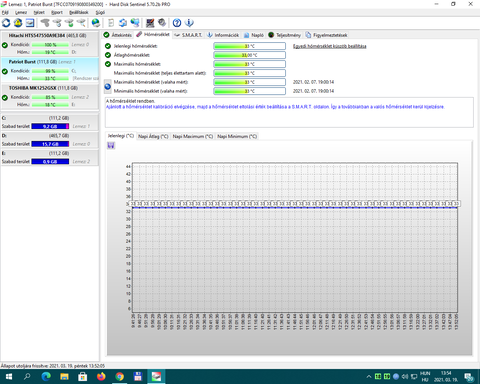Click the network computers toolbar icon
The width and height of the screenshot is (480, 384).
tap(135, 23)
